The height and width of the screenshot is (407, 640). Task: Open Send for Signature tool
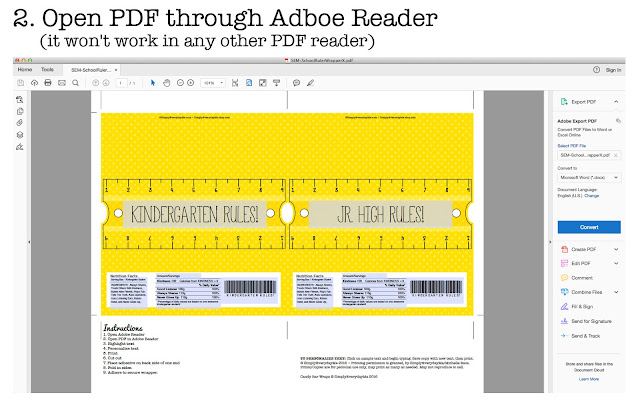[591, 321]
